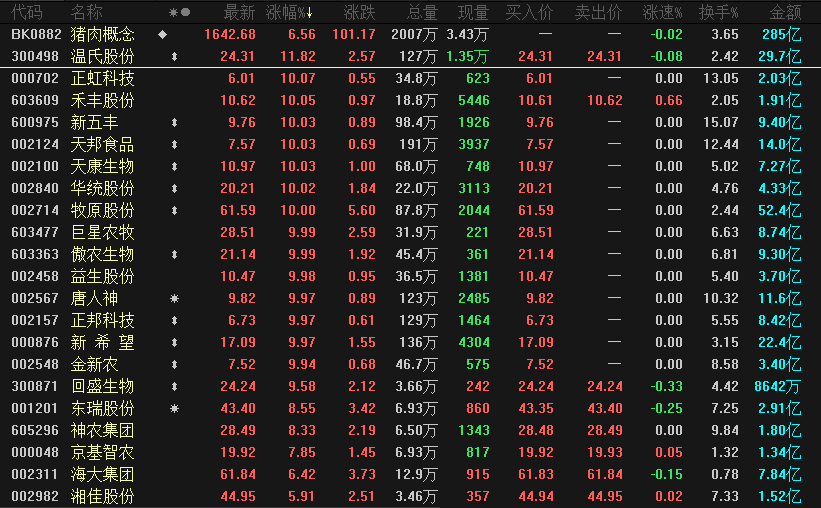821x508 pixels.
Task: Click 温氏股份 gain percent 11.82
Action: (x=298, y=57)
